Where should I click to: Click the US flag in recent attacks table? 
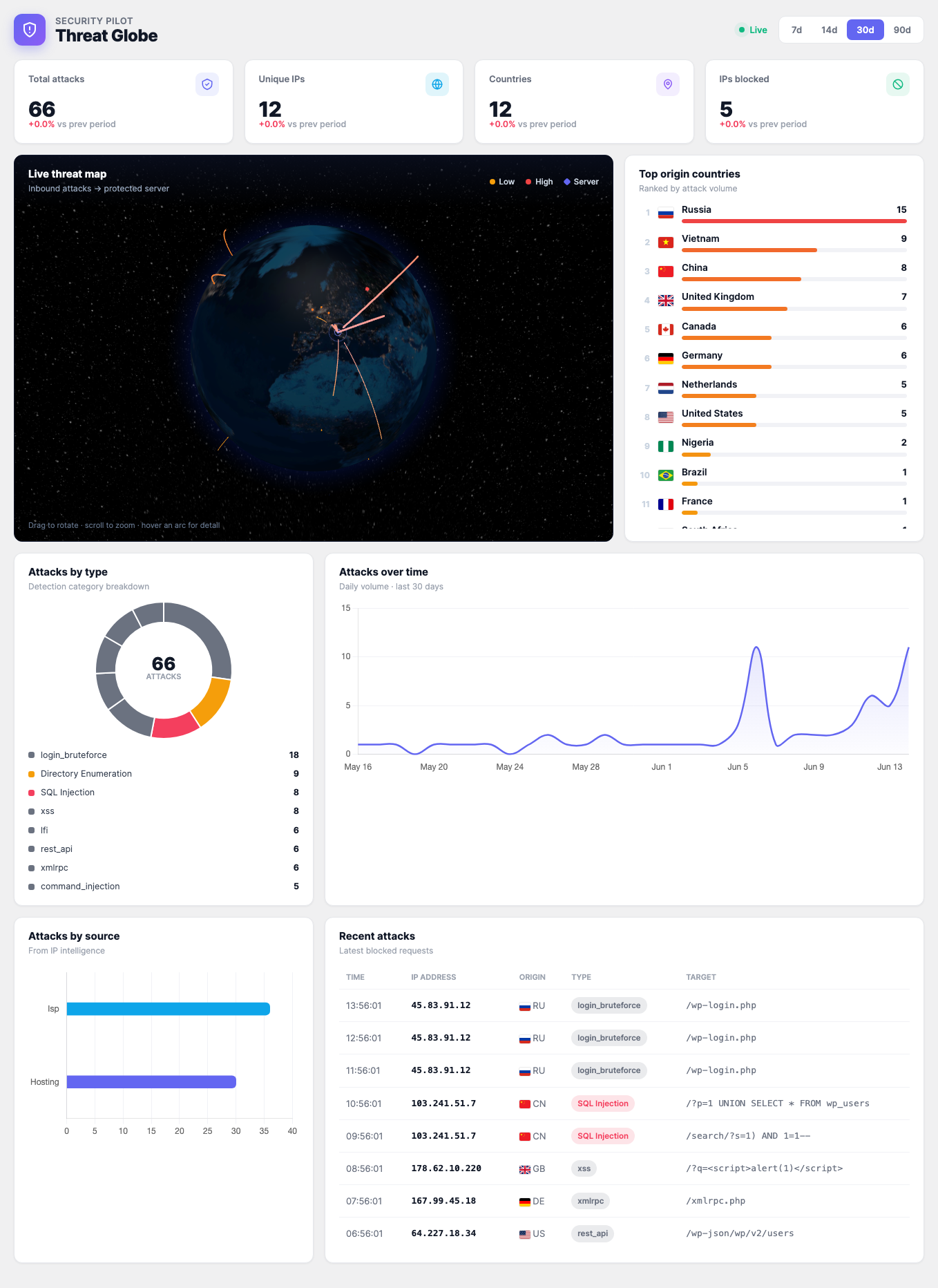click(525, 1234)
